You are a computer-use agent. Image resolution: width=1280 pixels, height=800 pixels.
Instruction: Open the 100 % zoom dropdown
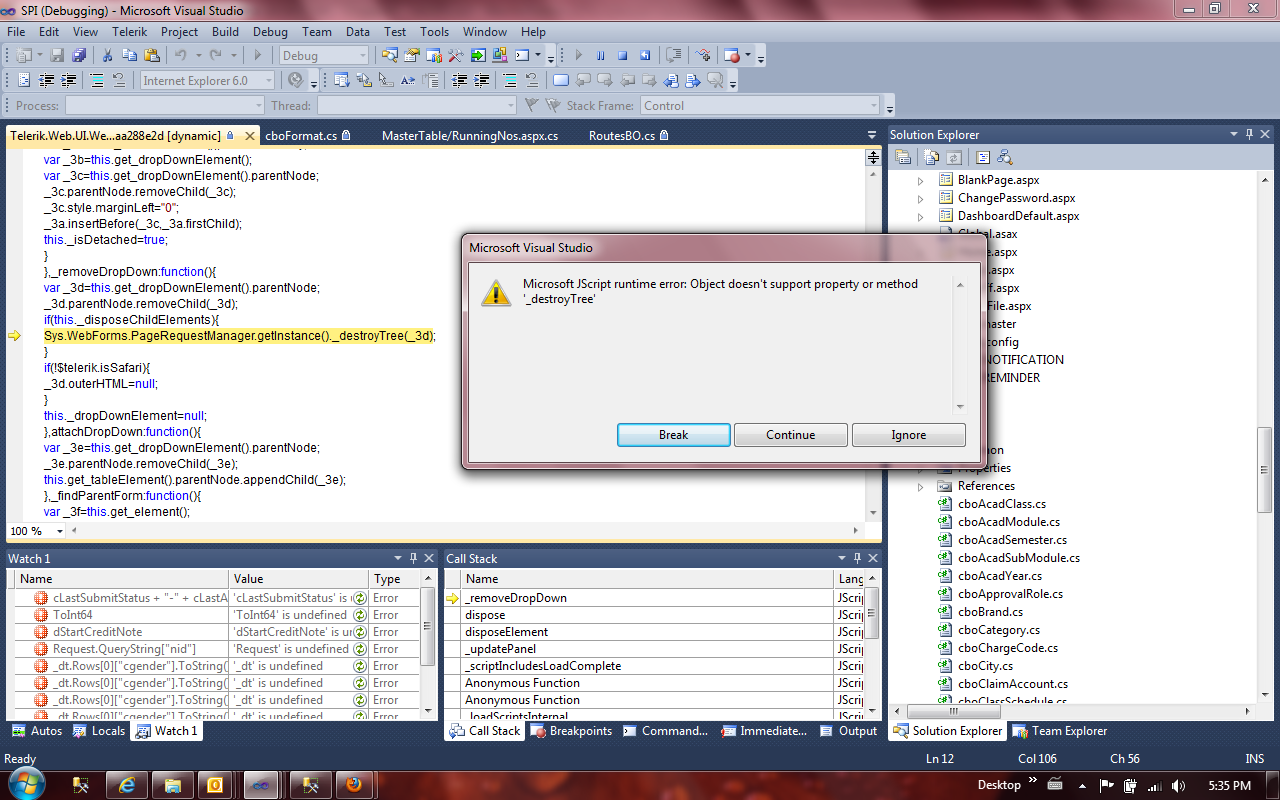pyautogui.click(x=37, y=531)
